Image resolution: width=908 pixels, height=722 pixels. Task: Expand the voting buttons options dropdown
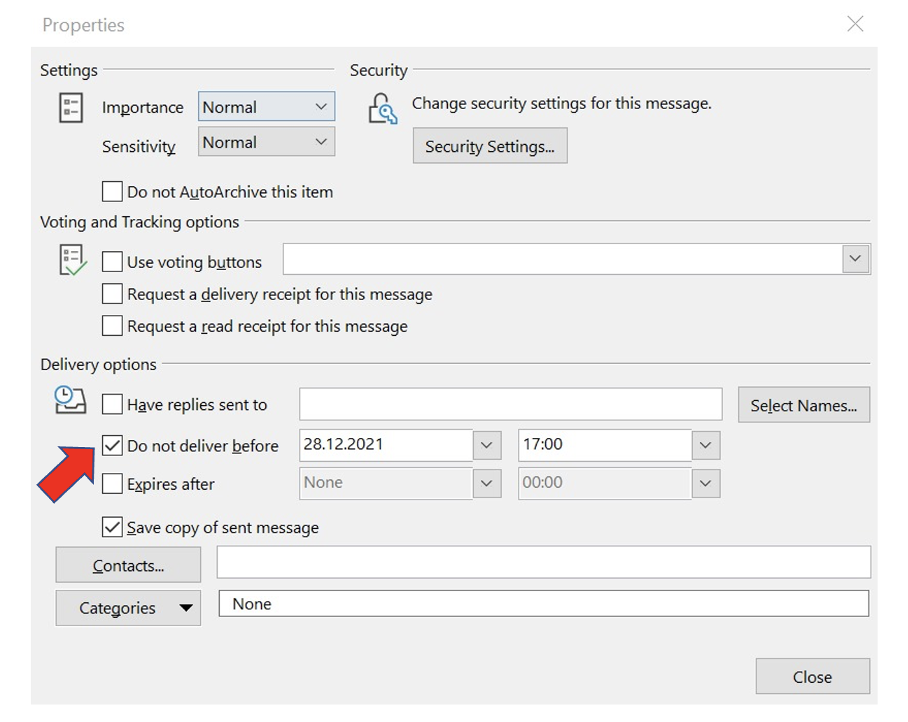tap(855, 259)
